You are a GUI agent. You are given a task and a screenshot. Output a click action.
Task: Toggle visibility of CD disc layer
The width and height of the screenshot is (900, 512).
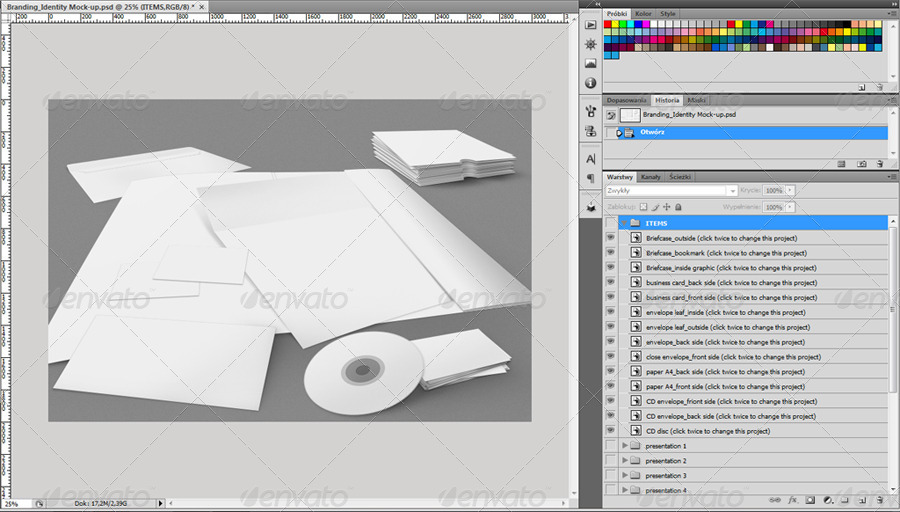click(x=611, y=431)
